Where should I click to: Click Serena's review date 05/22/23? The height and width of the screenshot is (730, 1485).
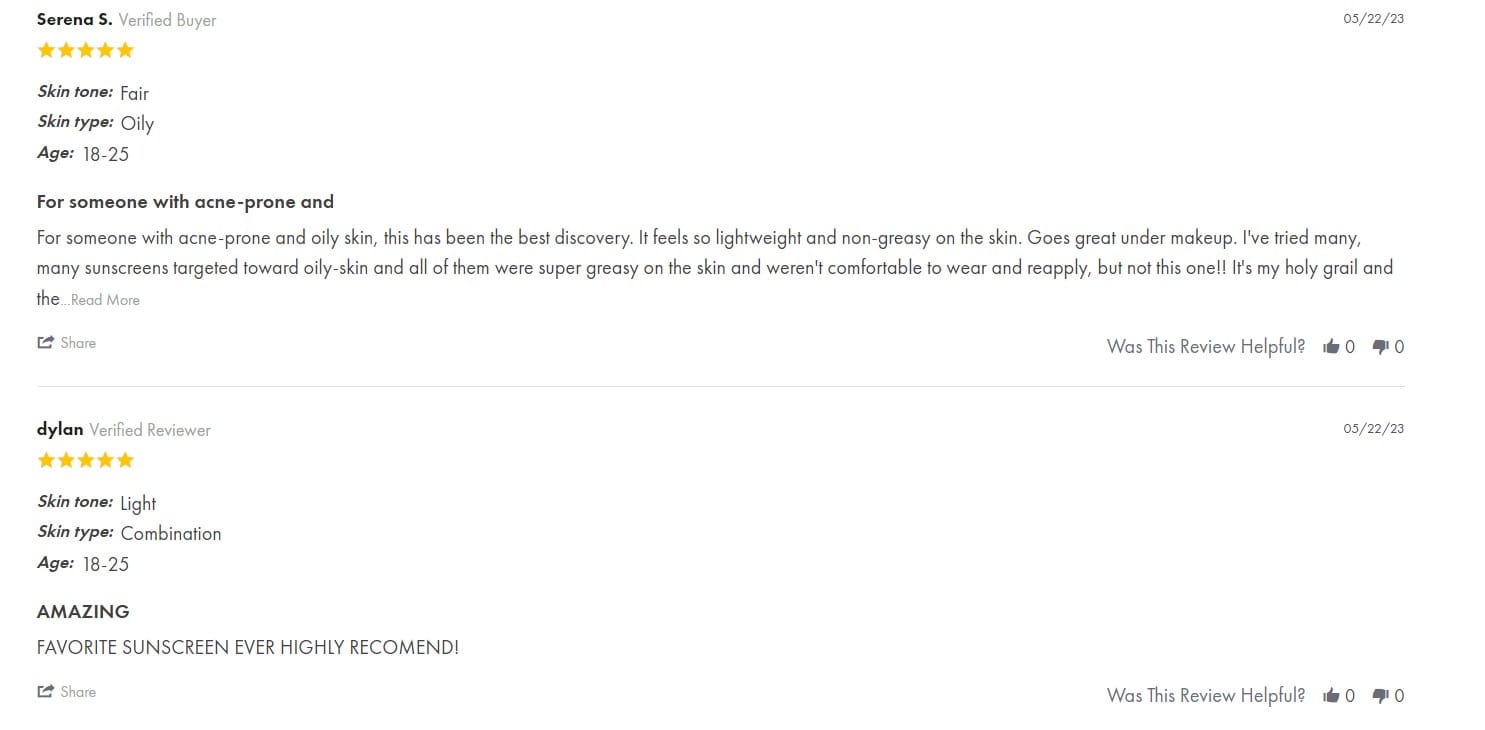[1373, 18]
